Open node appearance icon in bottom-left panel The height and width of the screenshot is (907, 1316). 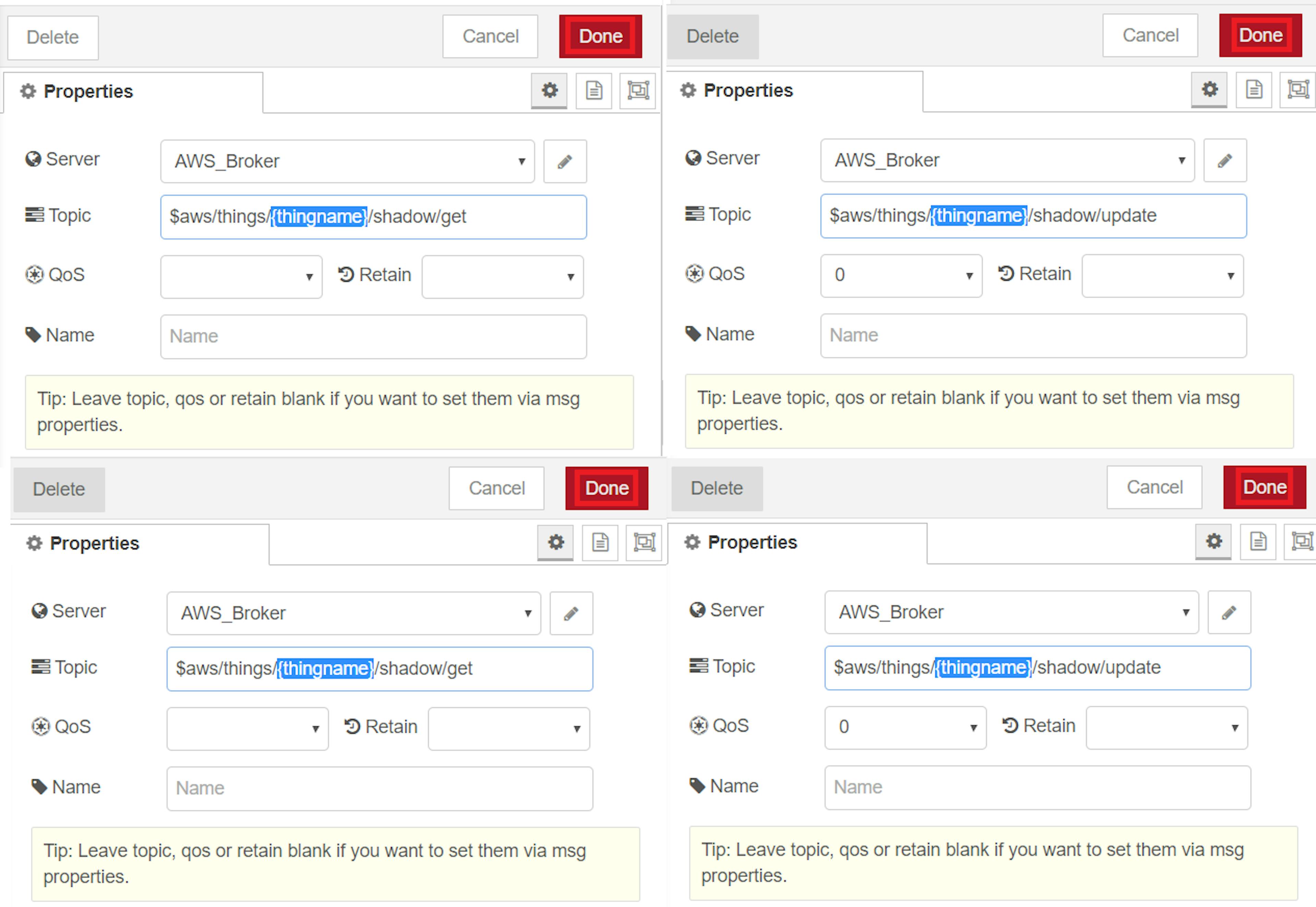click(x=644, y=542)
